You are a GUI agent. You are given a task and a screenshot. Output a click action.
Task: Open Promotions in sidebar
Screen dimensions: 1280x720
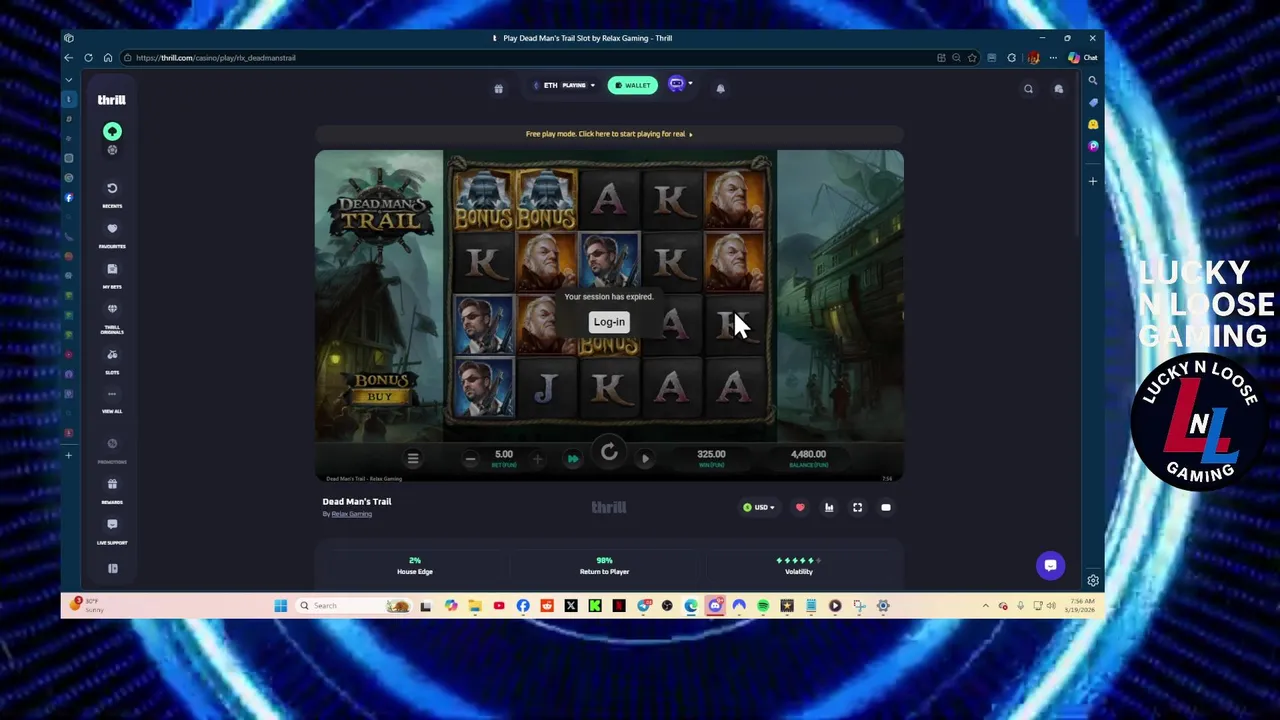[x=112, y=449]
